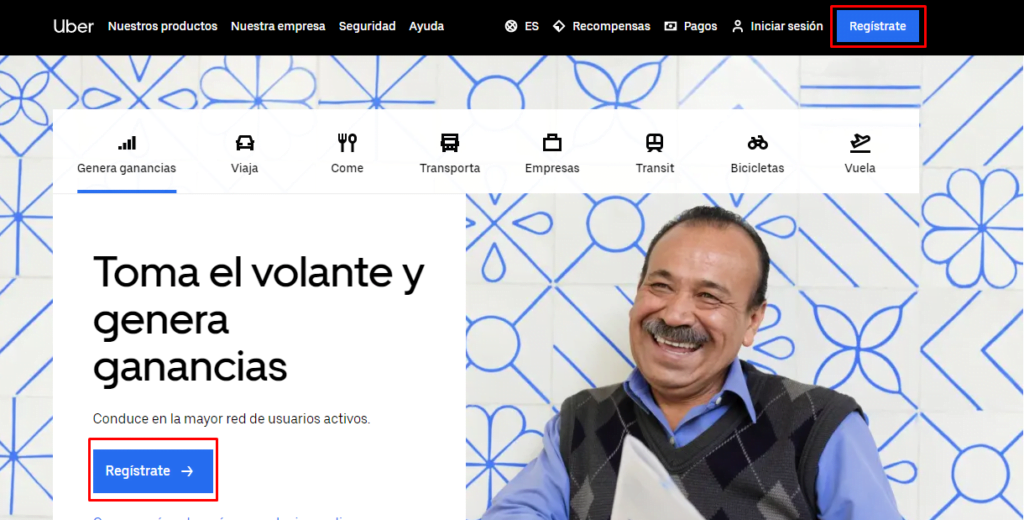Open the Nuestros productos menu
1024x520 pixels.
(x=163, y=26)
